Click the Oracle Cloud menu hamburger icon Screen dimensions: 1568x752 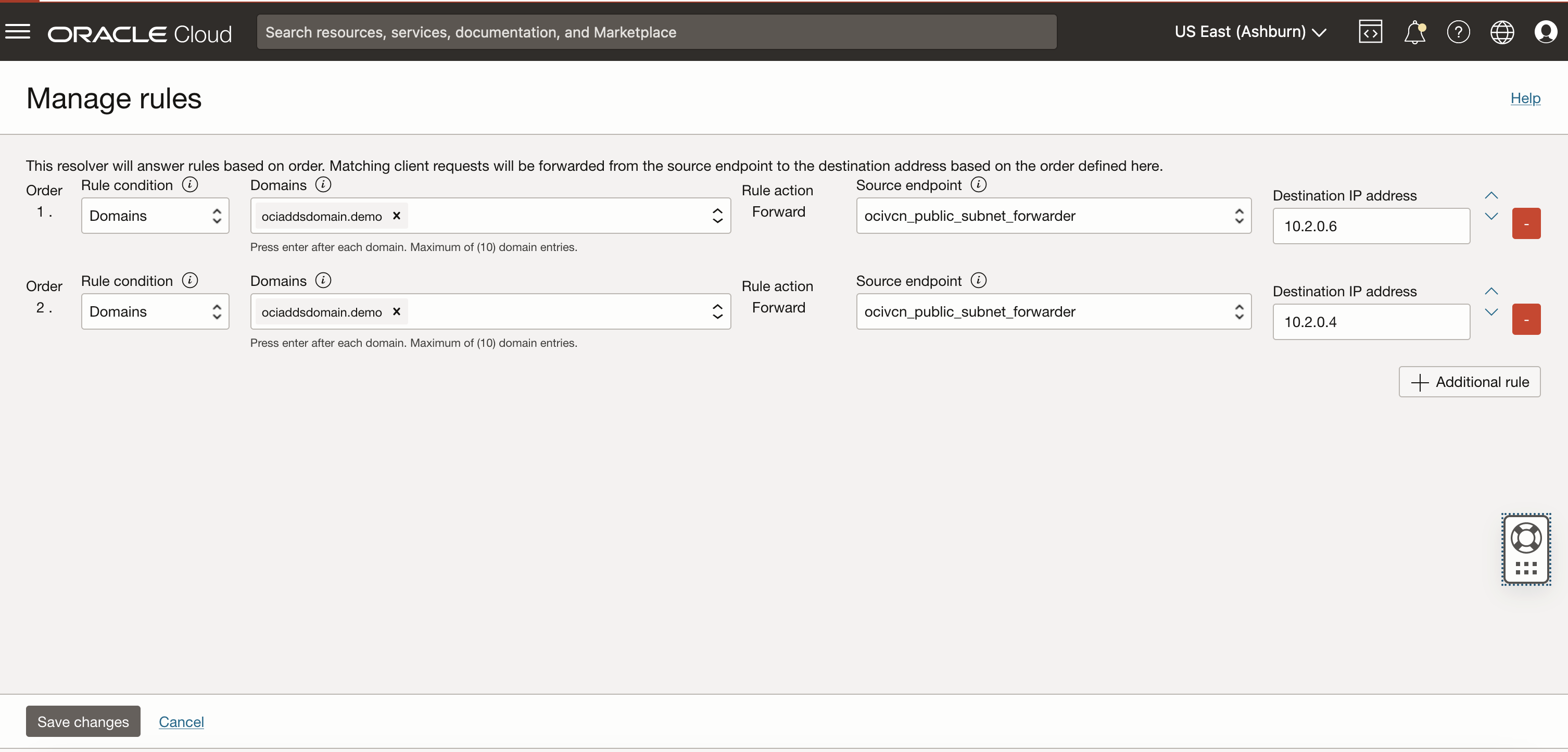(18, 30)
